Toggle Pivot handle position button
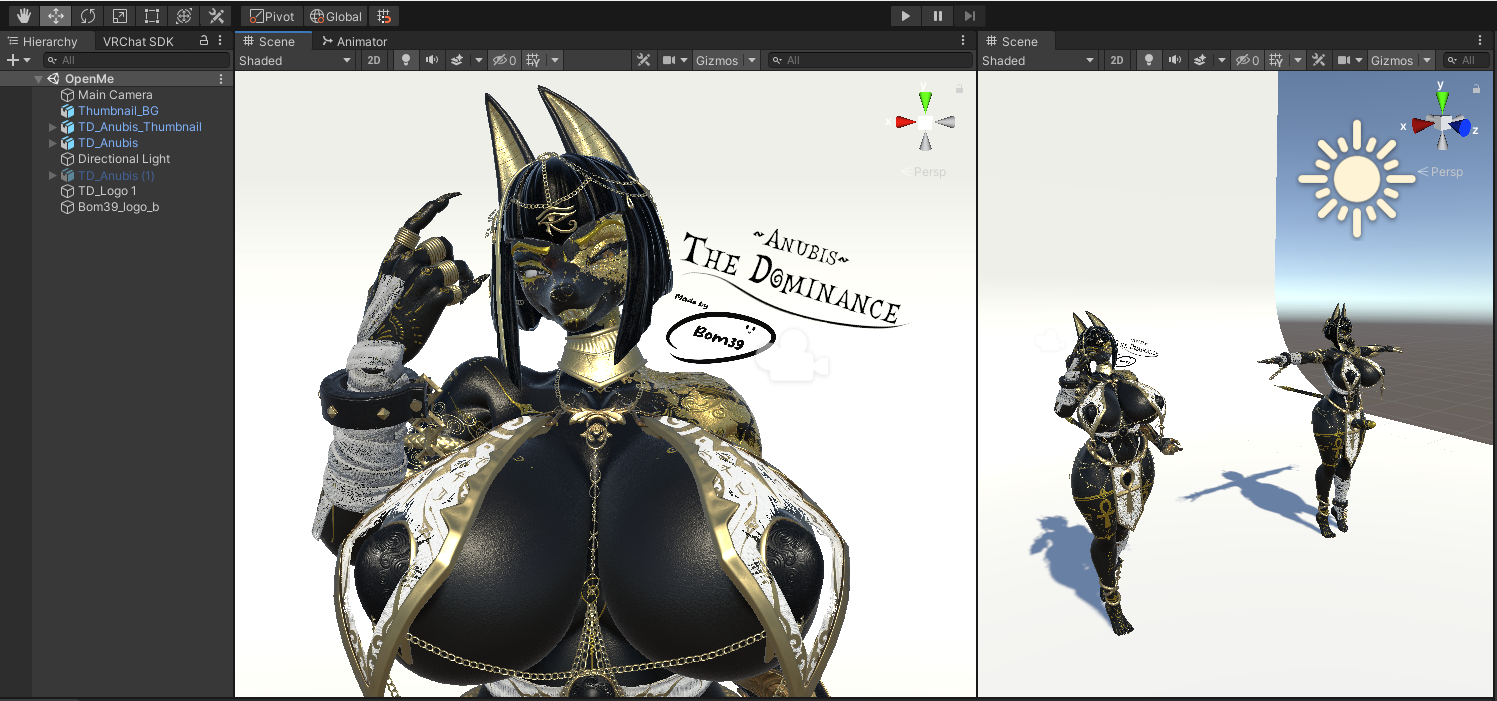This screenshot has width=1497, height=701. [271, 16]
